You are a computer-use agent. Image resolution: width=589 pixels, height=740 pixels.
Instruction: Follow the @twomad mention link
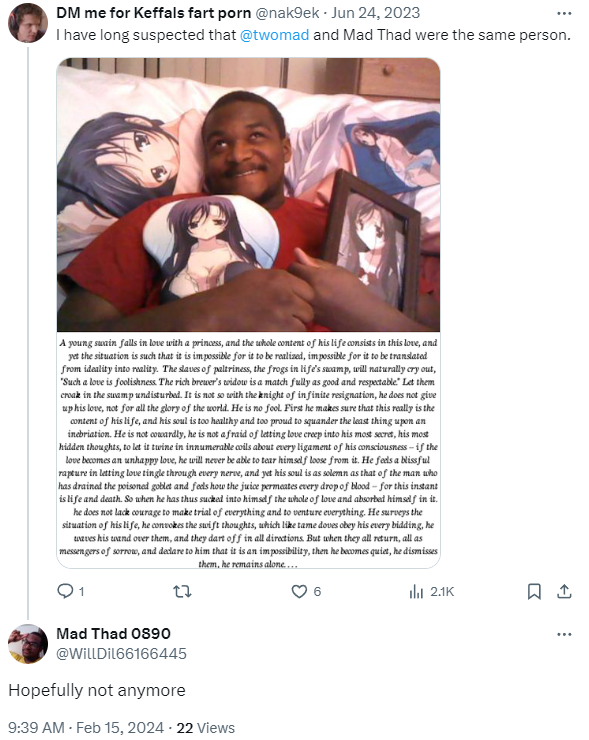(274, 35)
